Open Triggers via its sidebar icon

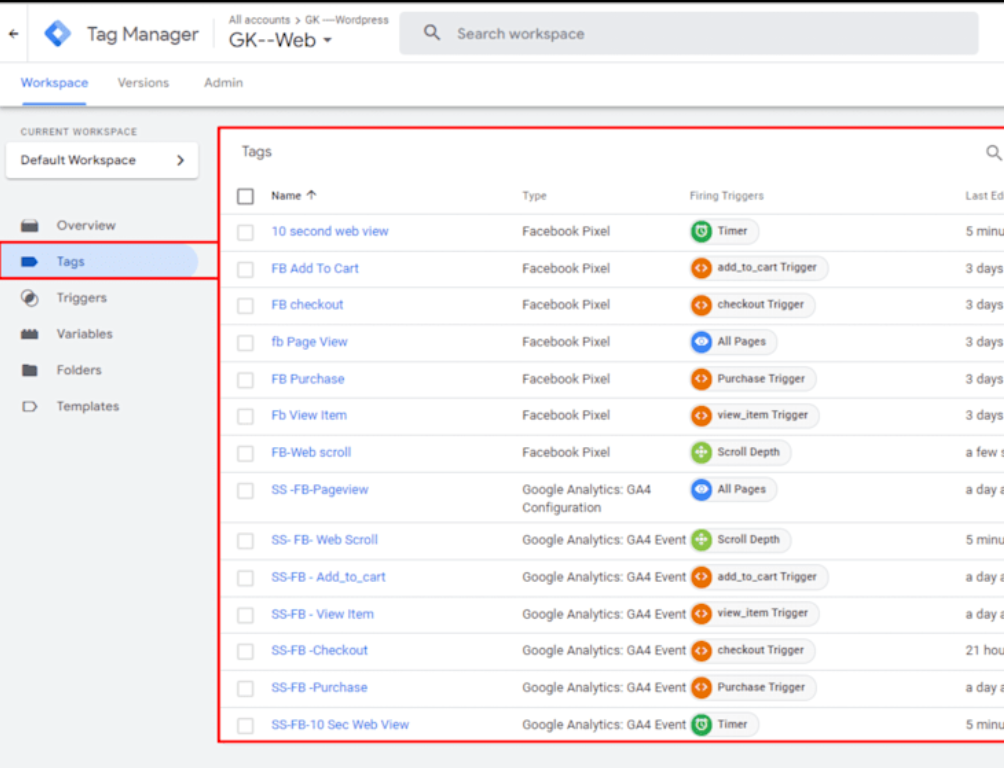coord(30,298)
